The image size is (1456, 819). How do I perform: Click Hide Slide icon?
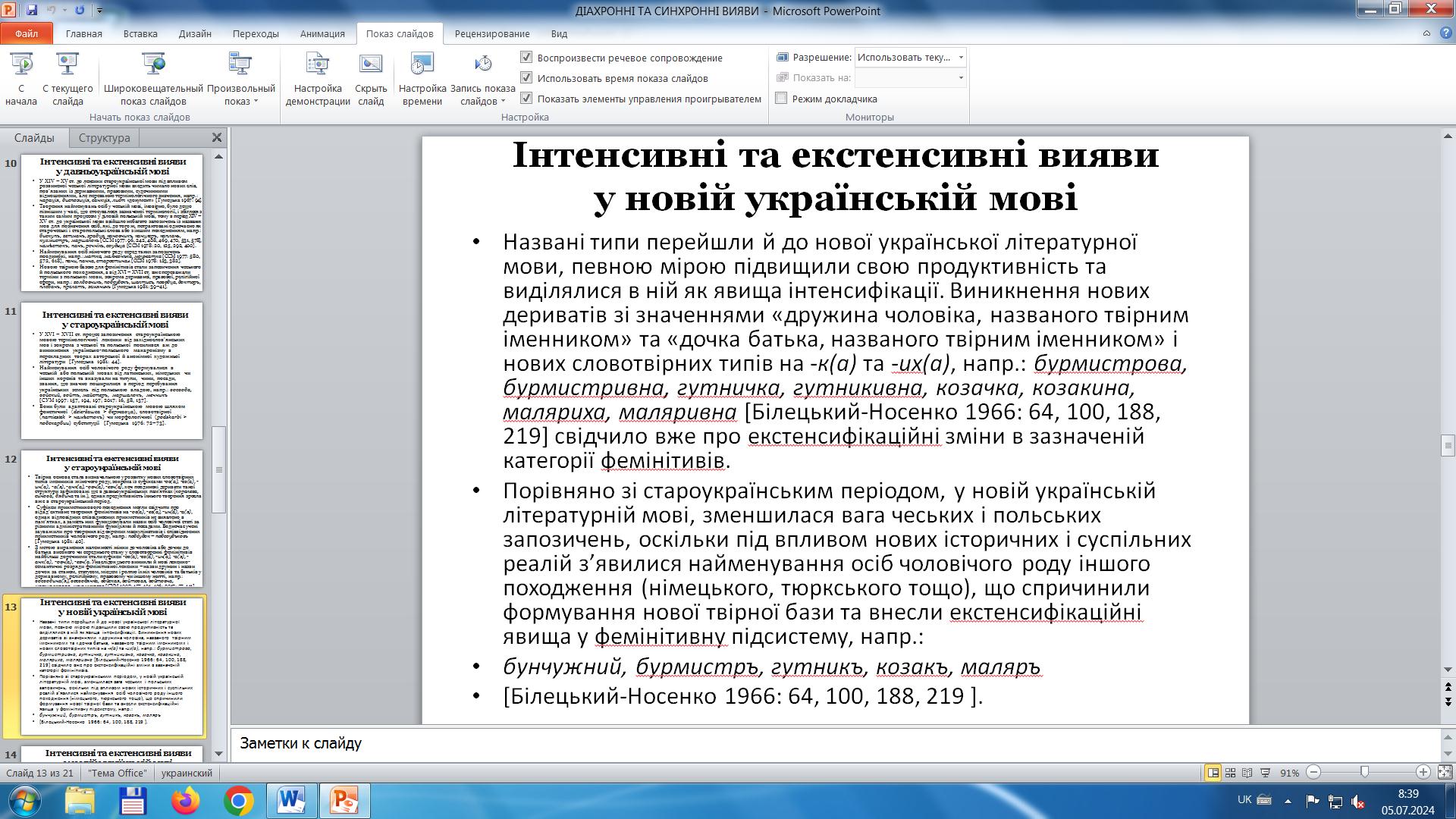pyautogui.click(x=371, y=64)
